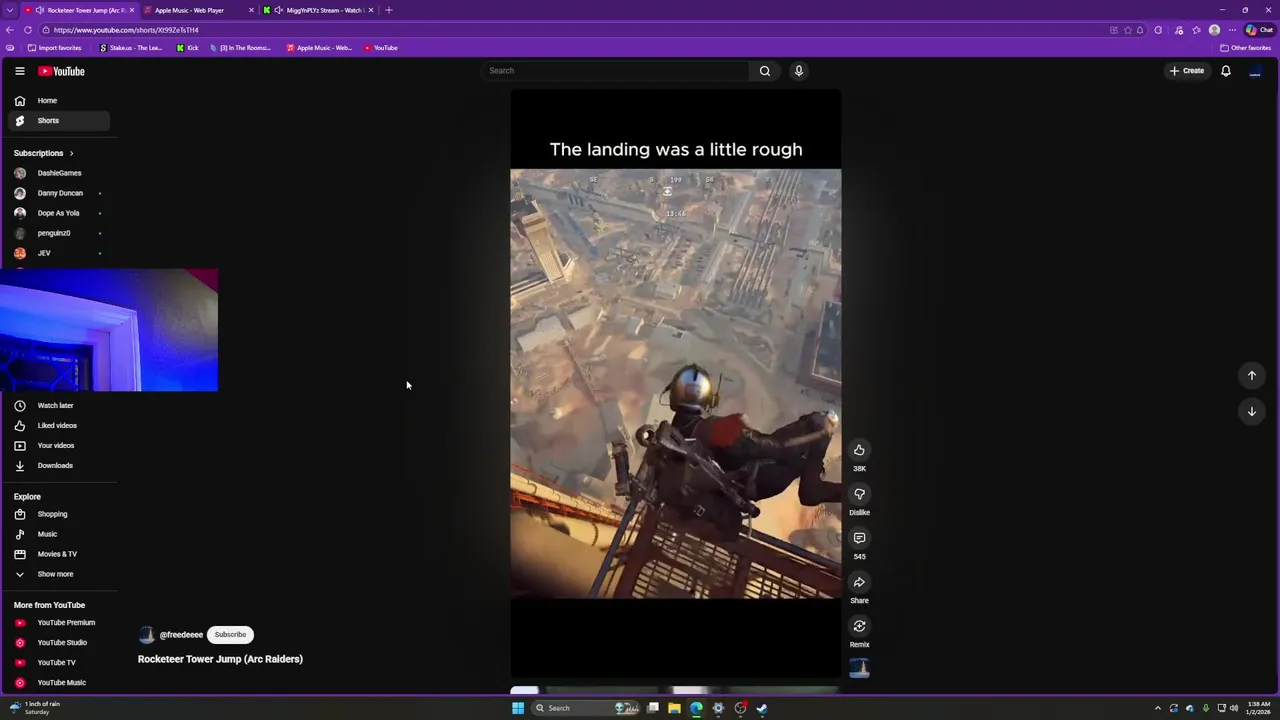Subscribe to @freedeeee

[x=230, y=635]
